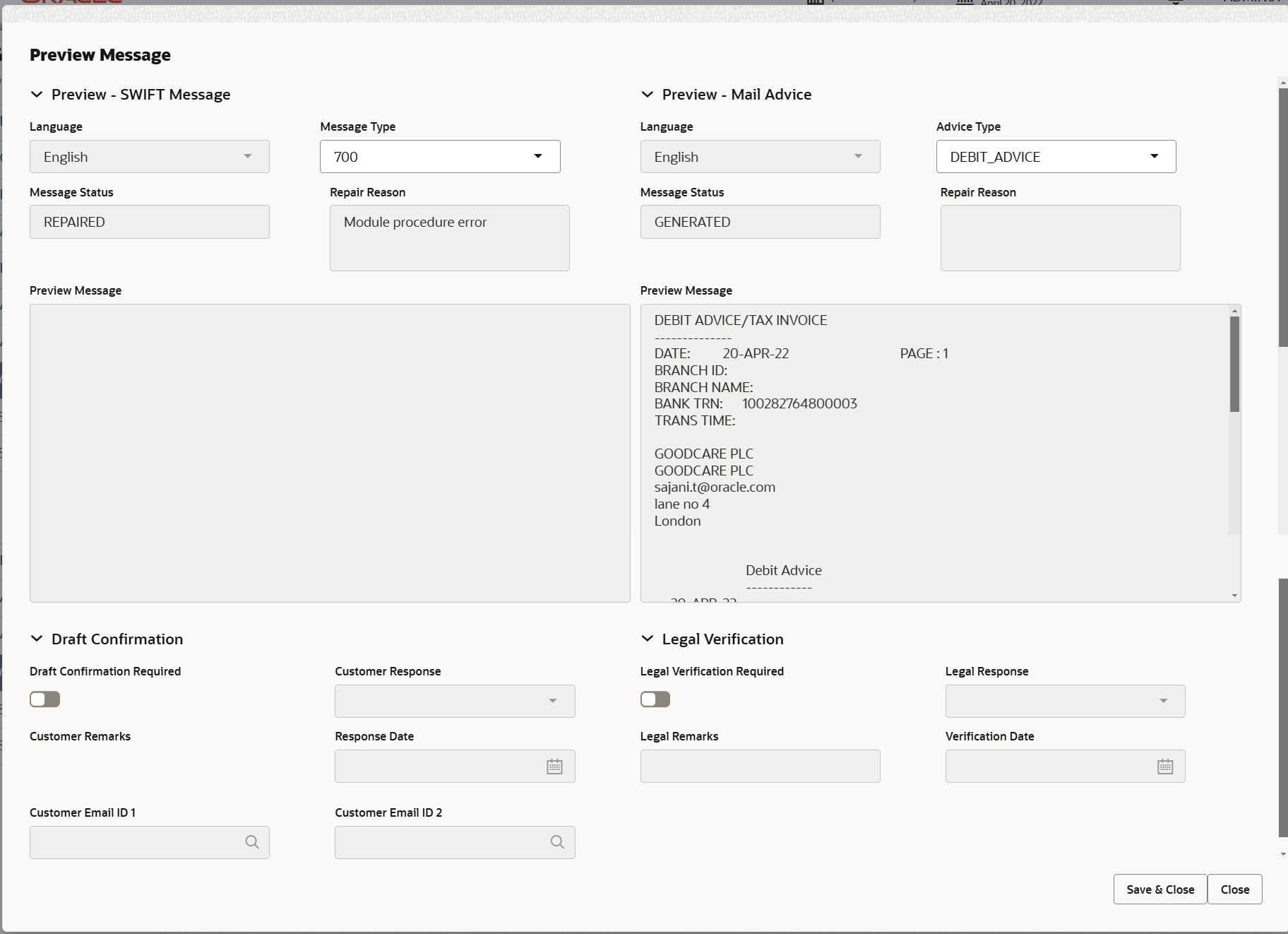1288x934 pixels.
Task: Click the Legal Remarks input field
Action: coord(760,767)
